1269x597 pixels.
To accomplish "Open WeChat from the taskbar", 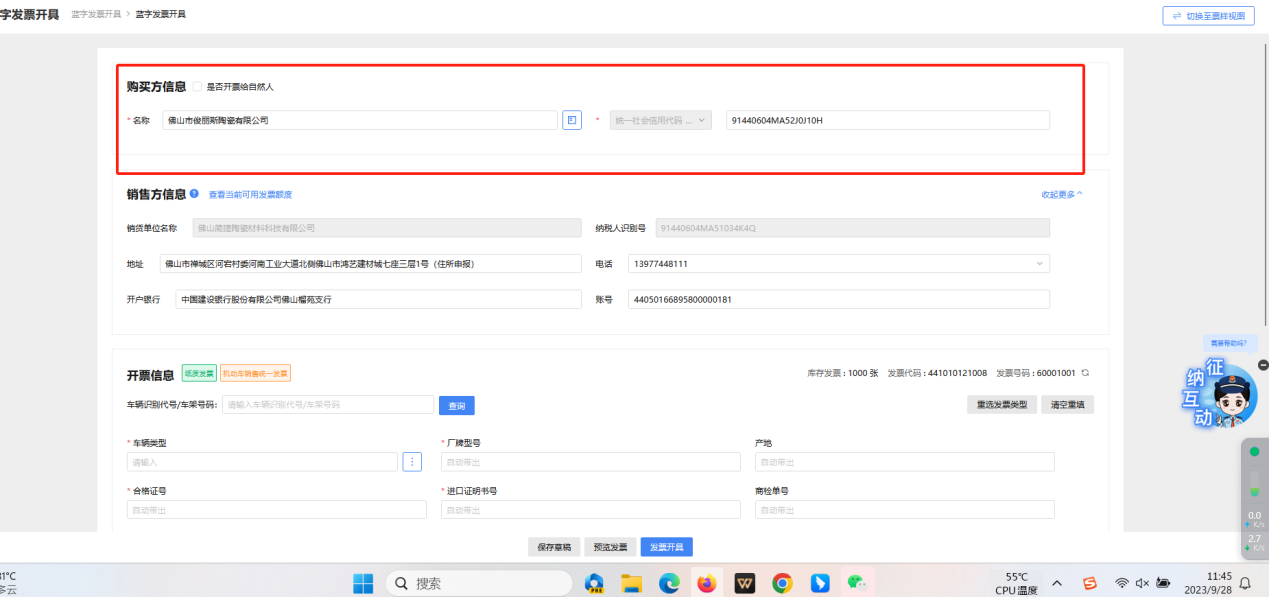I will click(x=857, y=583).
